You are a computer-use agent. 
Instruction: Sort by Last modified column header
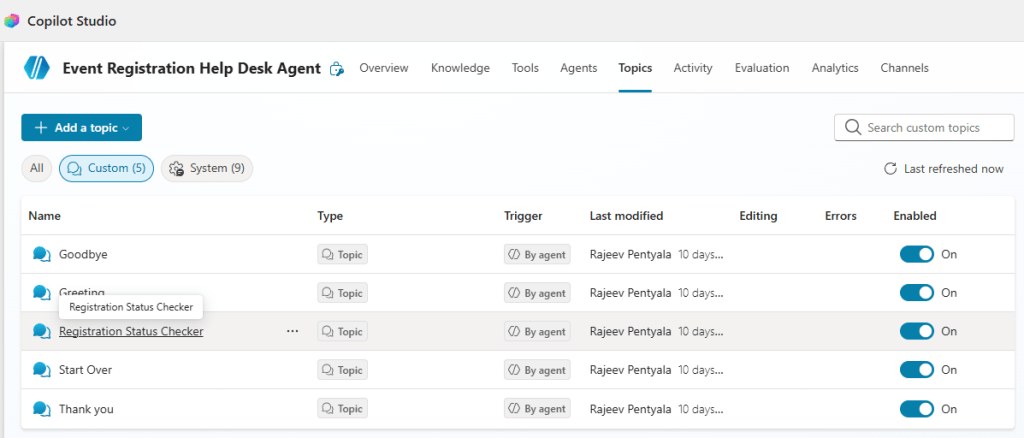(x=626, y=216)
